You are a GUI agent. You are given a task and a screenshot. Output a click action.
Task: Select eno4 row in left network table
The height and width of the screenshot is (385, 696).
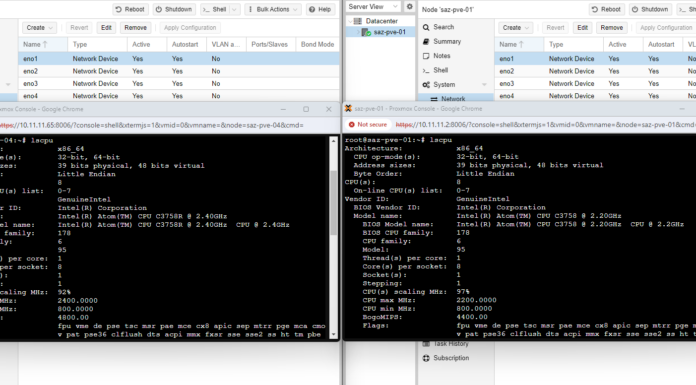coord(178,95)
